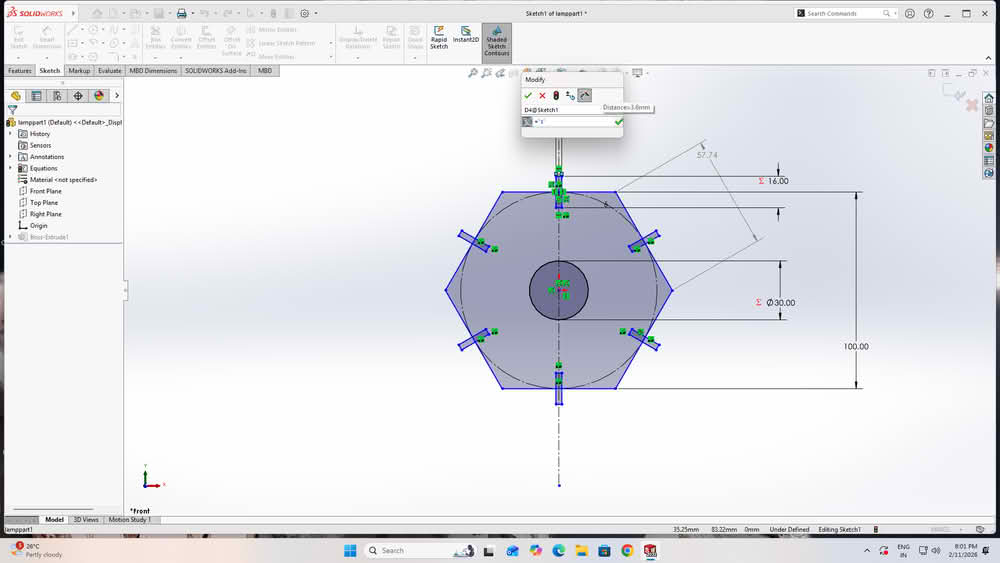Select the Ø30.00 diameter dimension
The height and width of the screenshot is (563, 1000).
tap(781, 303)
